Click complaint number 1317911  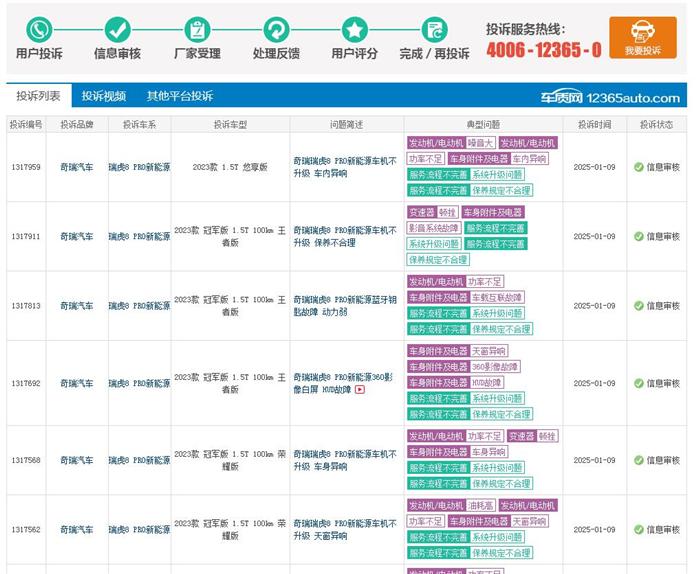tap(26, 237)
